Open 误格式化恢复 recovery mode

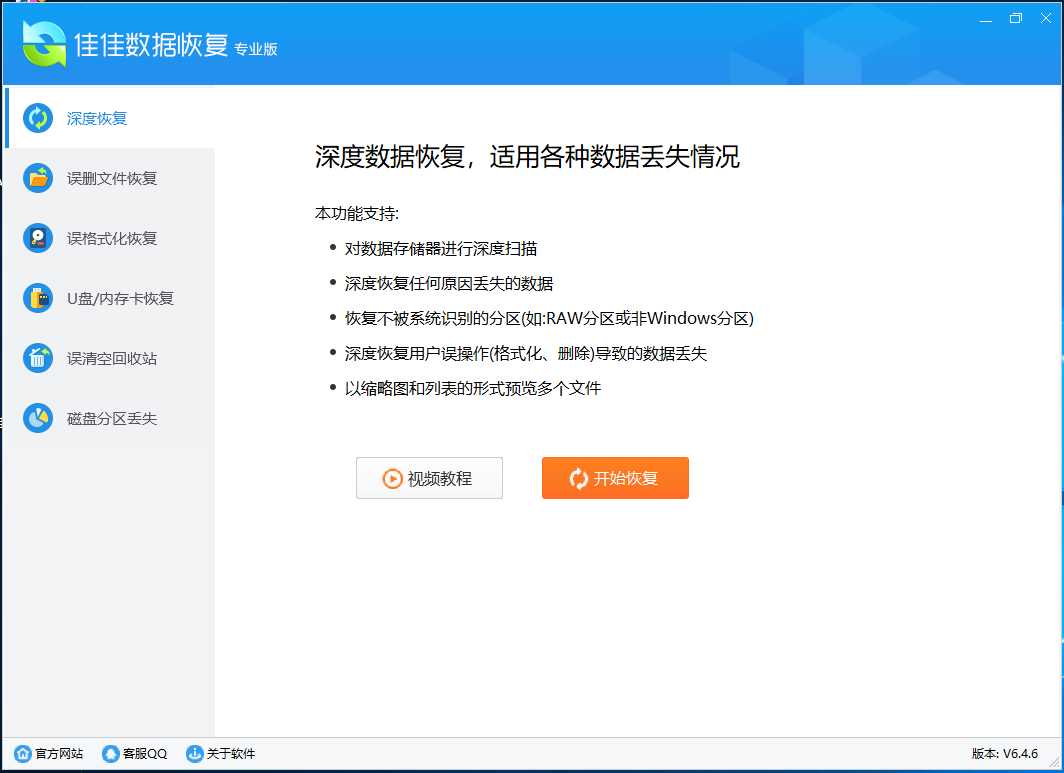[x=110, y=238]
